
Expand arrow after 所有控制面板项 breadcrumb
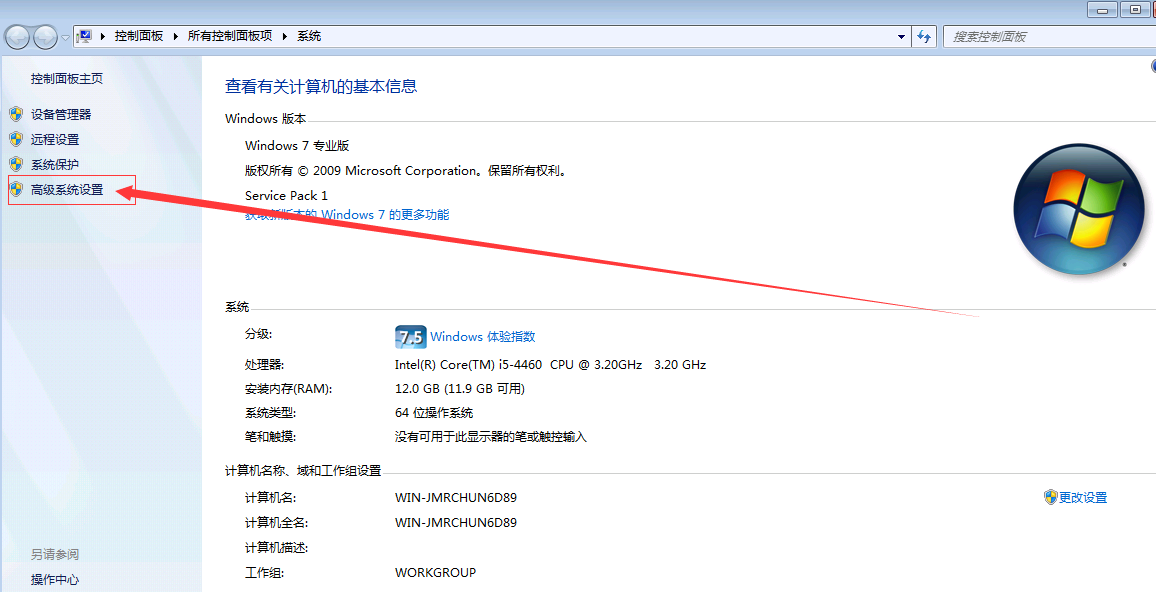coord(285,36)
